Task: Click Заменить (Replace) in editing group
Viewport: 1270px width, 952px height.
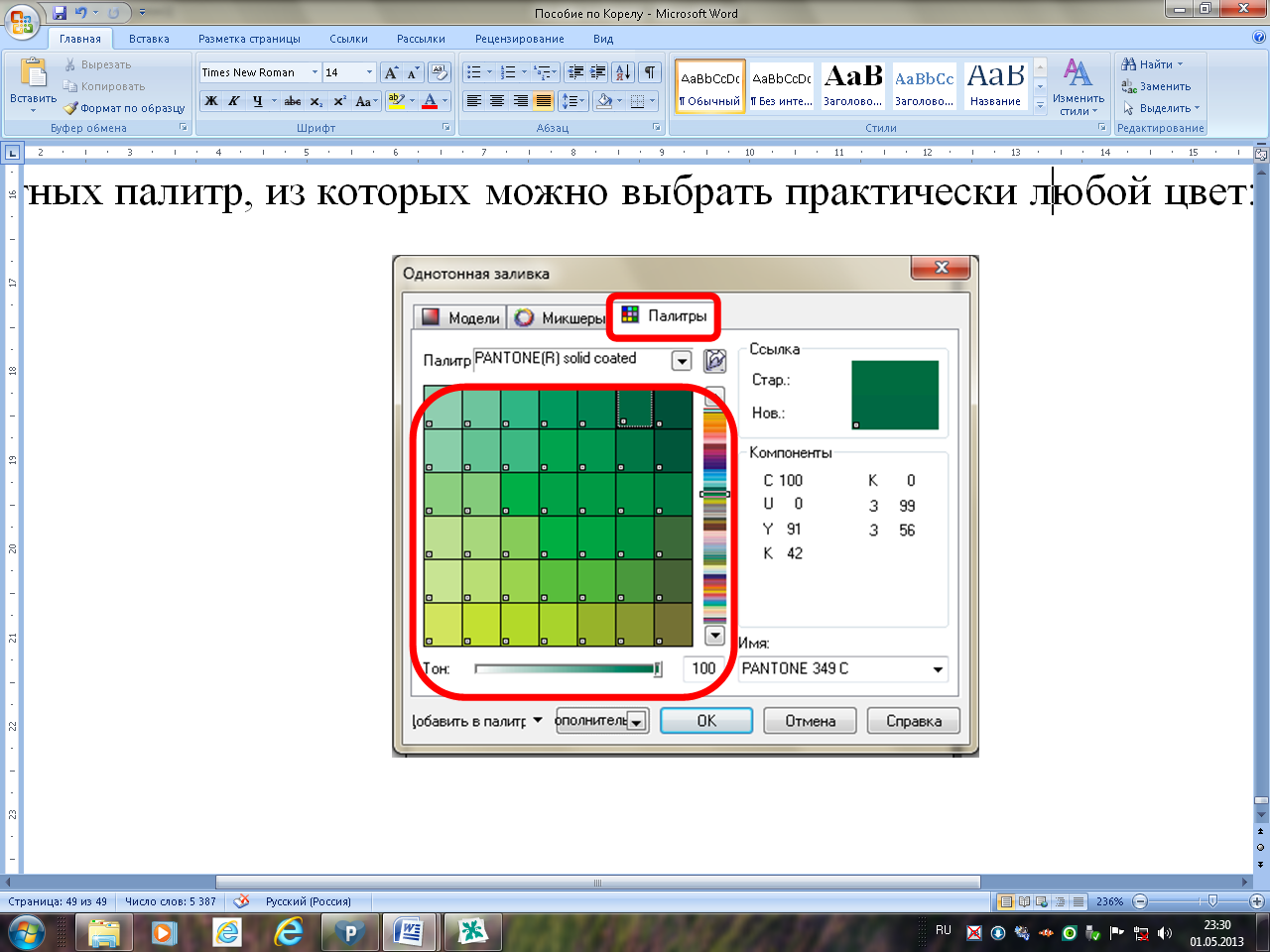Action: pos(1156,86)
